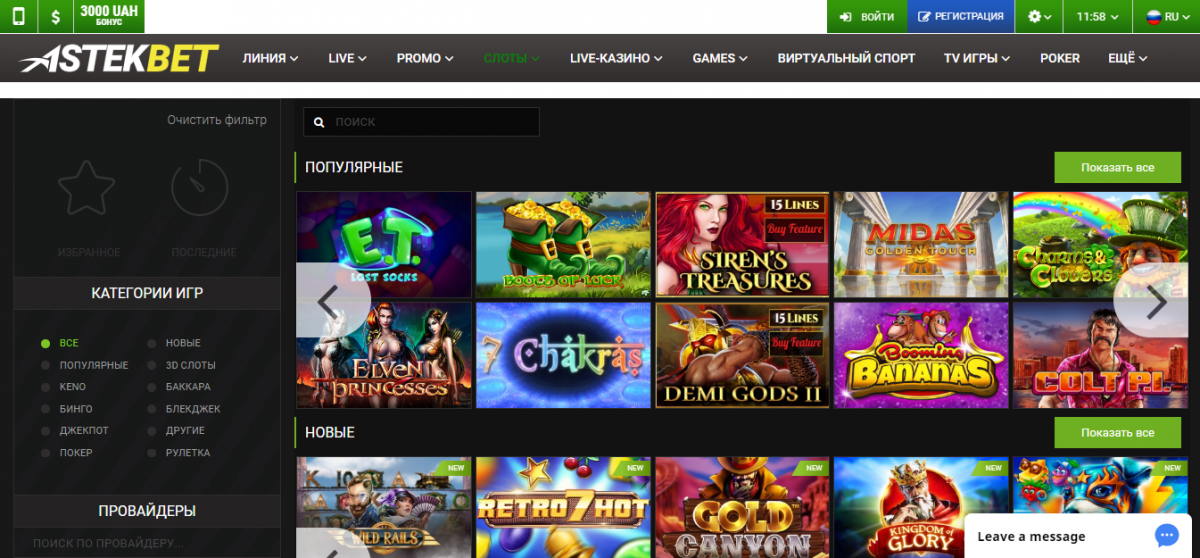This screenshot has height=558, width=1200.
Task: Open Midas Golden Touch slot
Action: [x=921, y=244]
